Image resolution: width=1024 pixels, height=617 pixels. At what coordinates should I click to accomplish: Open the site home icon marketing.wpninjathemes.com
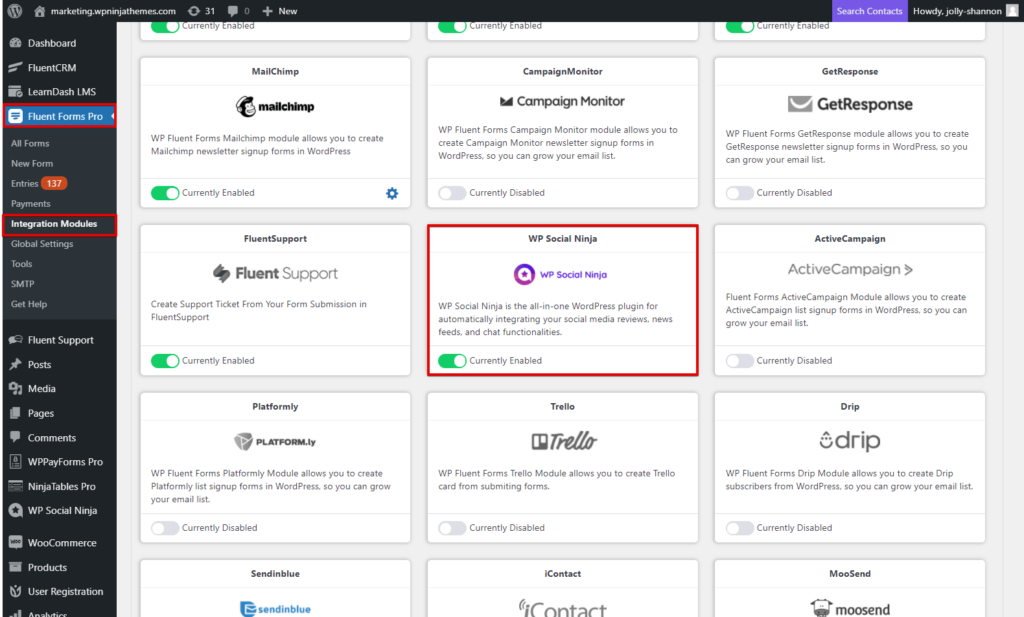click(x=39, y=11)
